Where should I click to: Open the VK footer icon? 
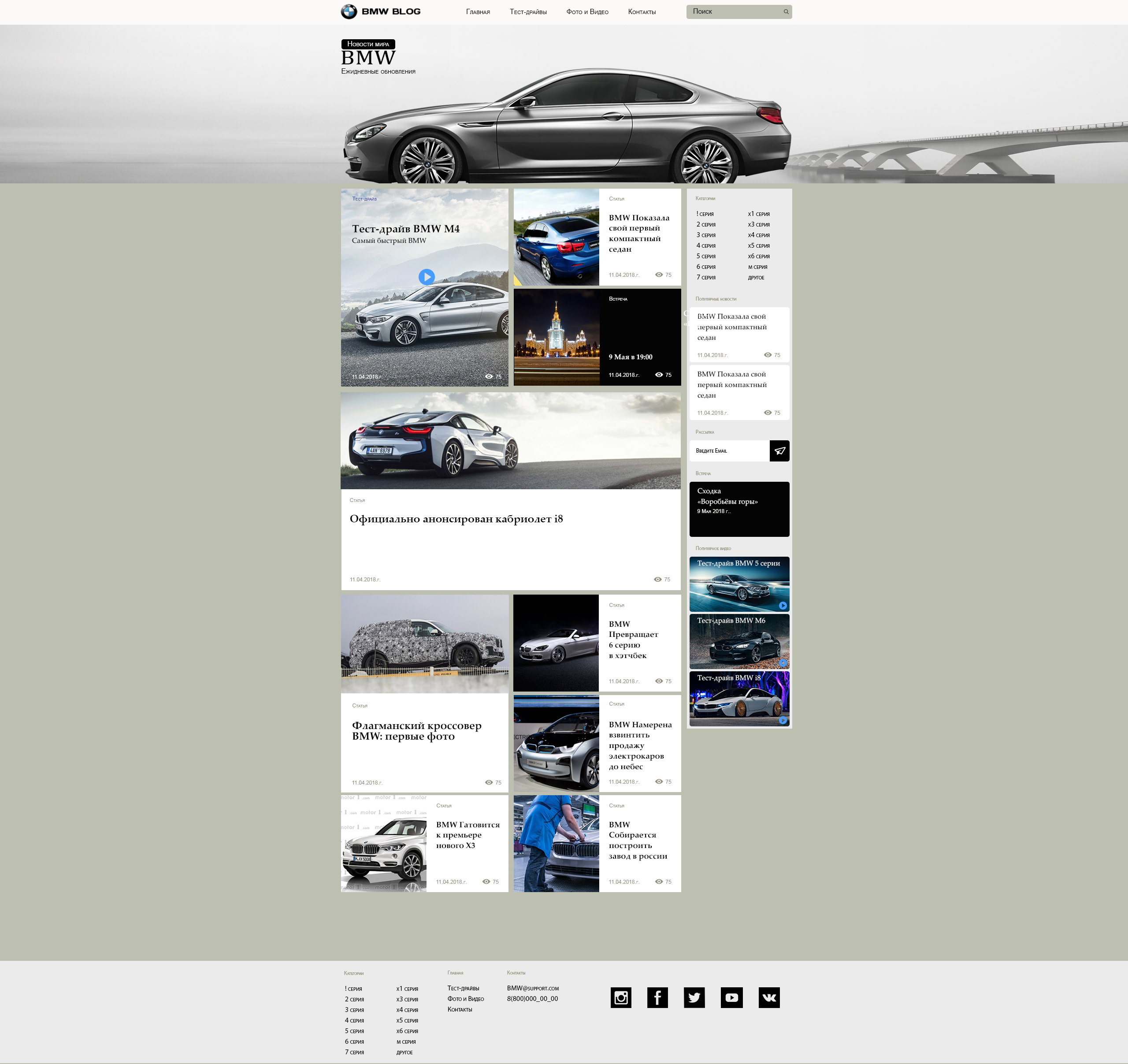pos(769,997)
